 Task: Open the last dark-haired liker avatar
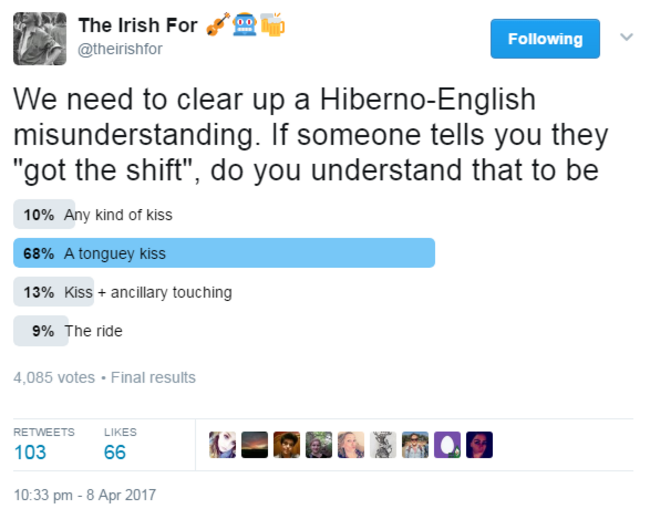[479, 445]
